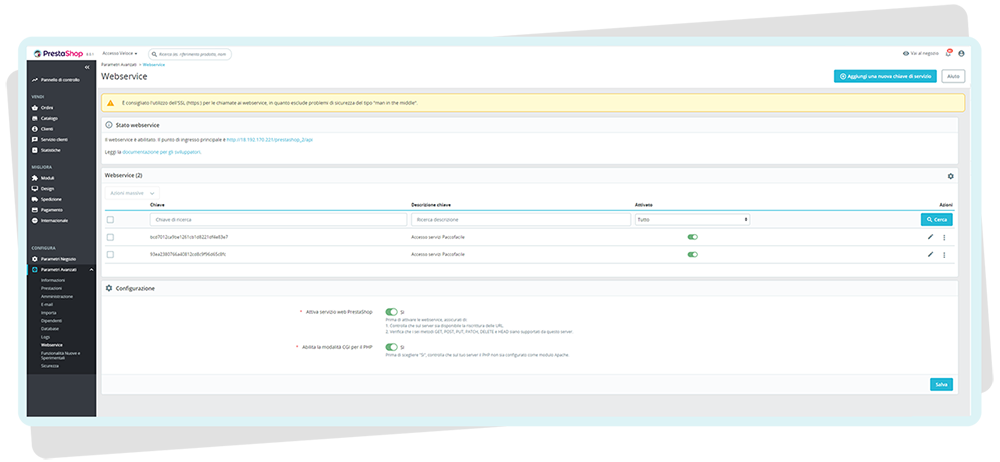The height and width of the screenshot is (462, 1000).
Task: Click the Stato webservice info icon
Action: click(x=109, y=125)
